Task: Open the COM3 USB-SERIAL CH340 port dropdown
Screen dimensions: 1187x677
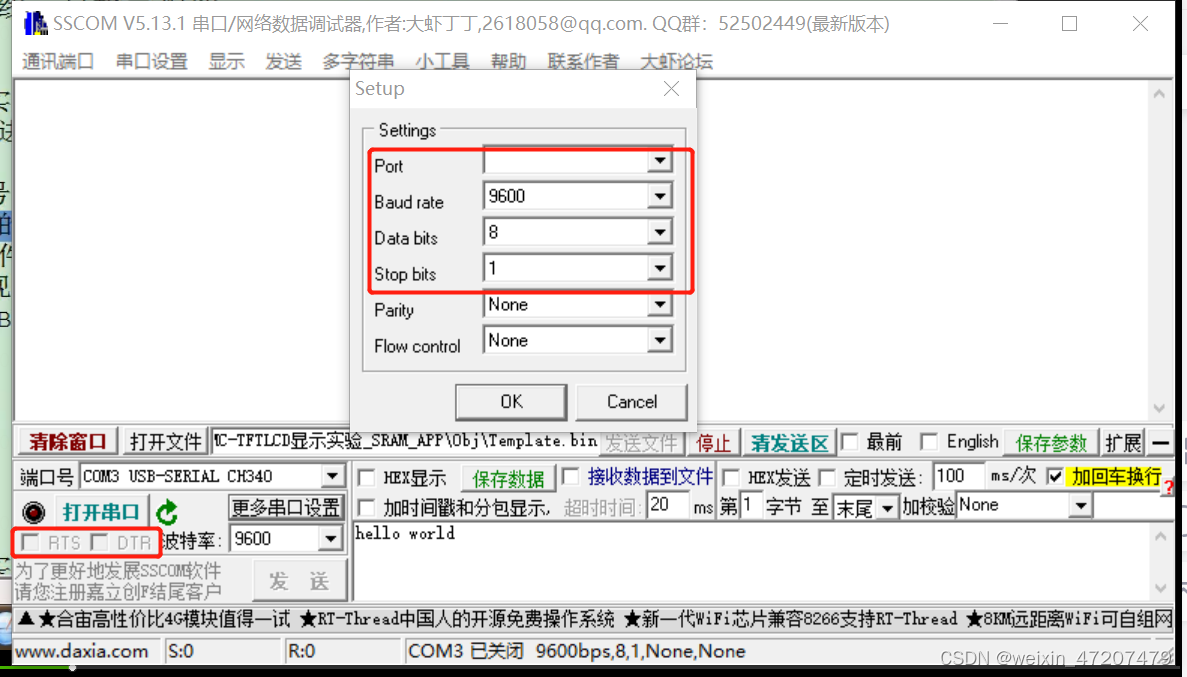Action: (331, 475)
